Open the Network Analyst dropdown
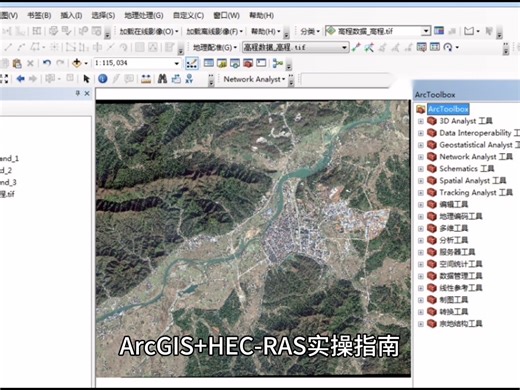Viewport: 520px width, 390px height. pos(254,79)
